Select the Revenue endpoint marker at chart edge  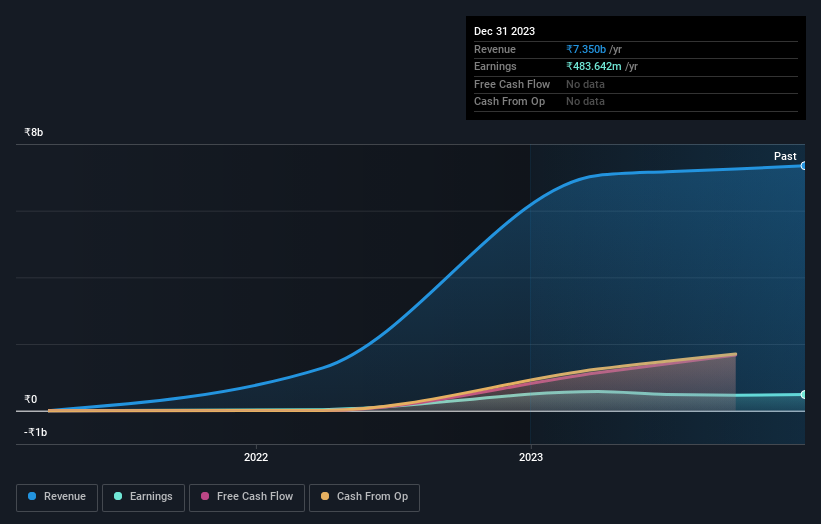point(803,166)
